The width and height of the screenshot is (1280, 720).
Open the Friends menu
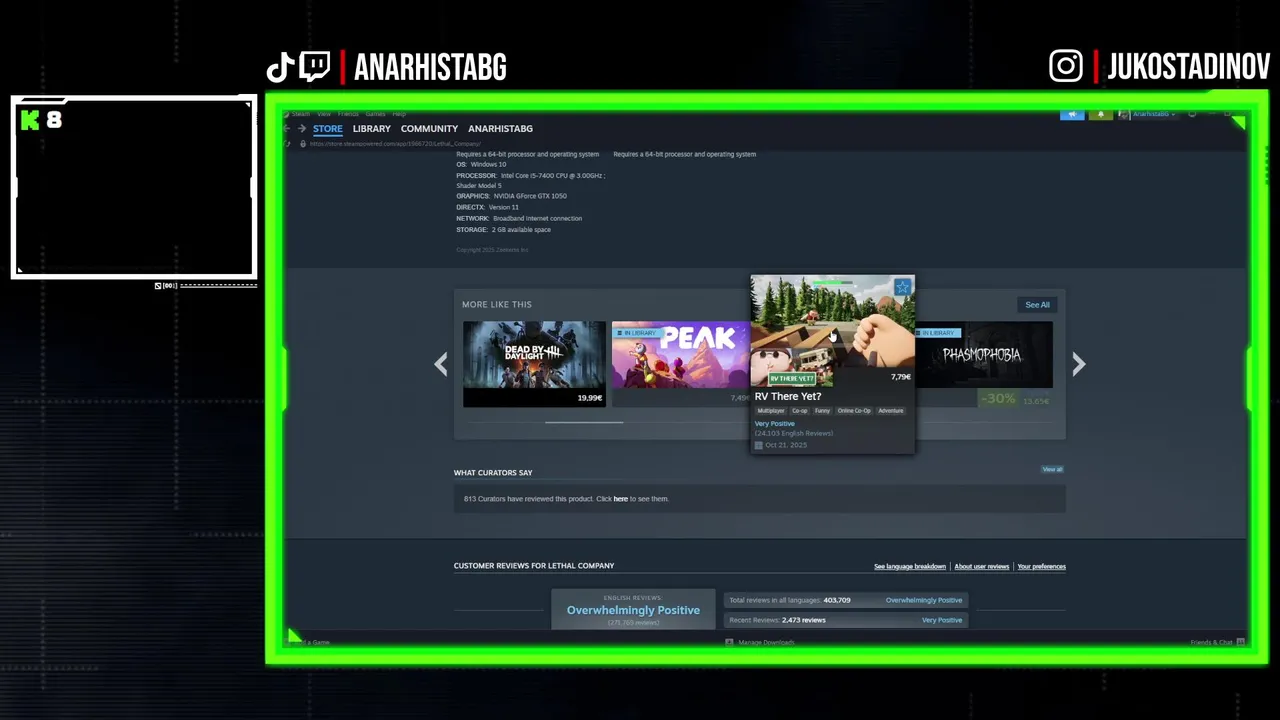(348, 114)
